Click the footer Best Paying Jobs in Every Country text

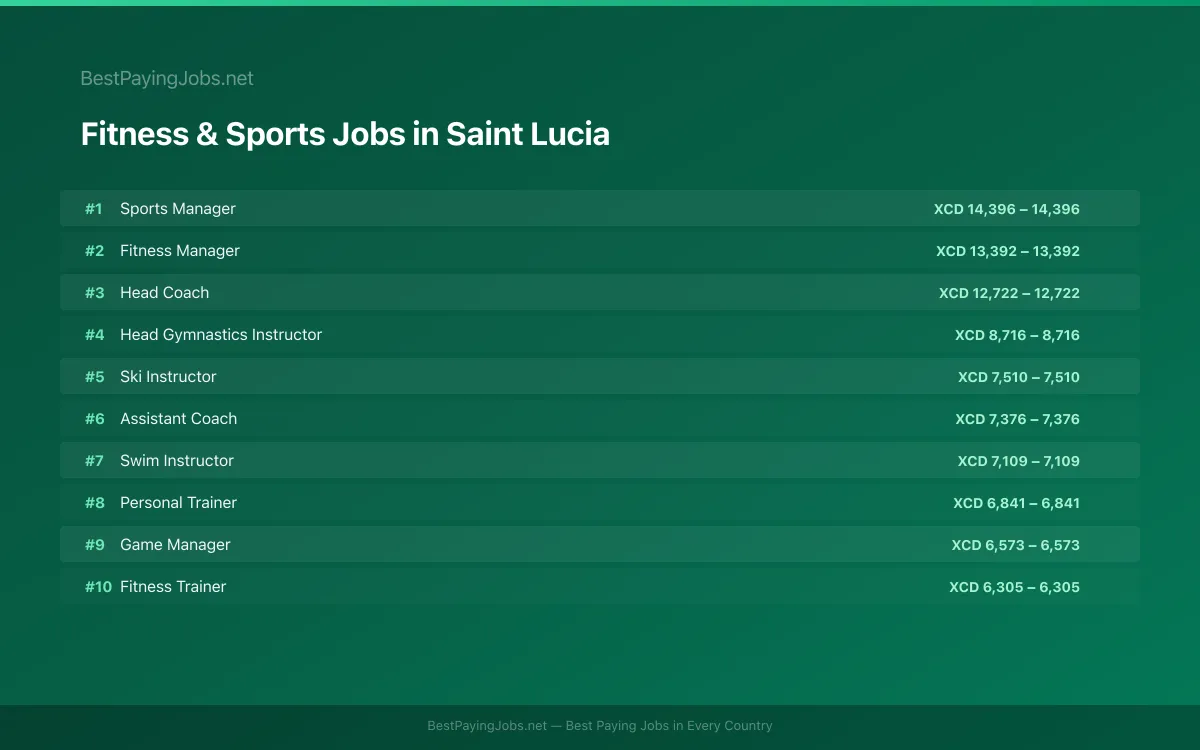coord(669,726)
